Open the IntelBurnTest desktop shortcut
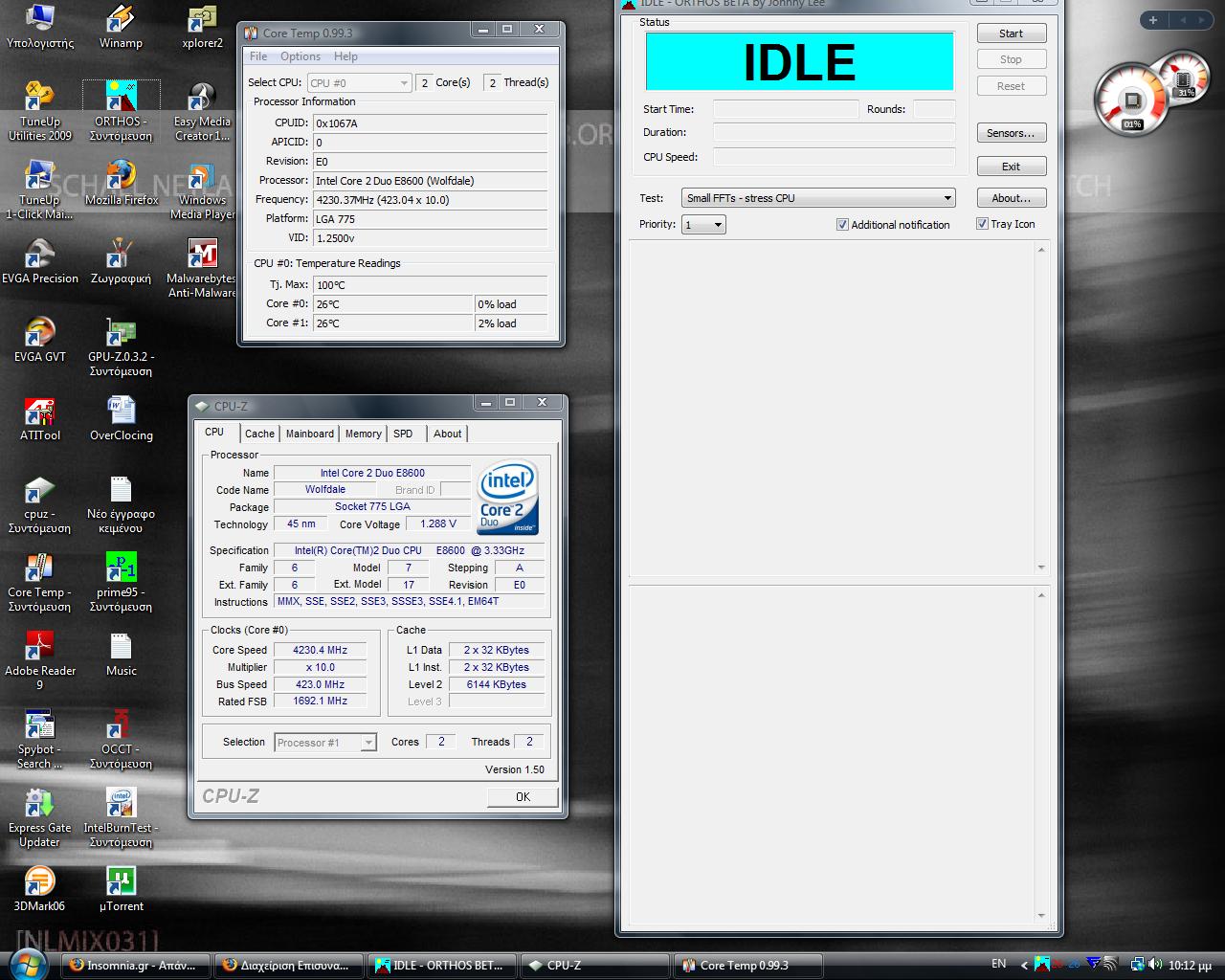The width and height of the screenshot is (1225, 980). click(x=121, y=818)
